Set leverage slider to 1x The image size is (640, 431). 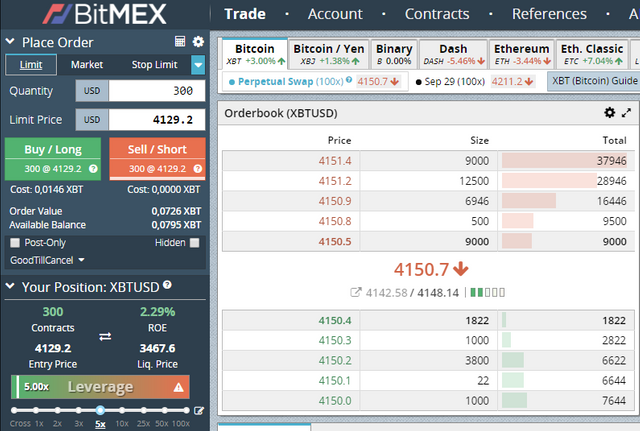tap(36, 410)
